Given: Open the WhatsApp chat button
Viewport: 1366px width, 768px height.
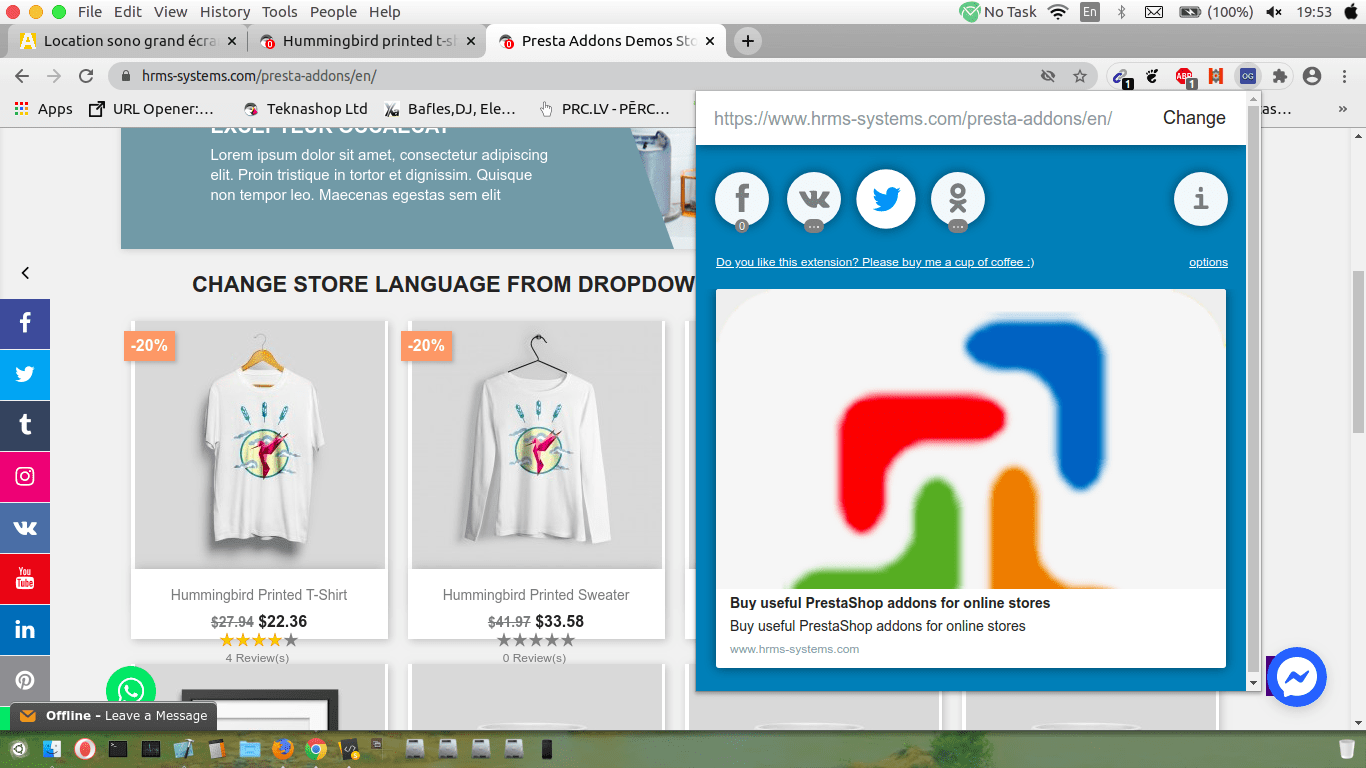Looking at the screenshot, I should [x=131, y=690].
